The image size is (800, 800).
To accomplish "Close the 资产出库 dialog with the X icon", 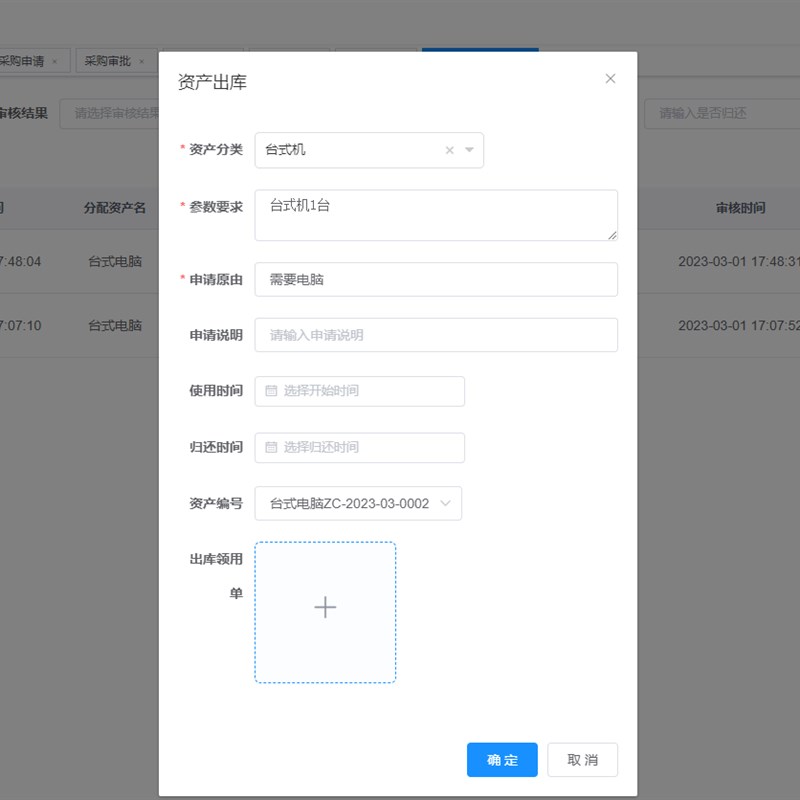I will click(610, 79).
